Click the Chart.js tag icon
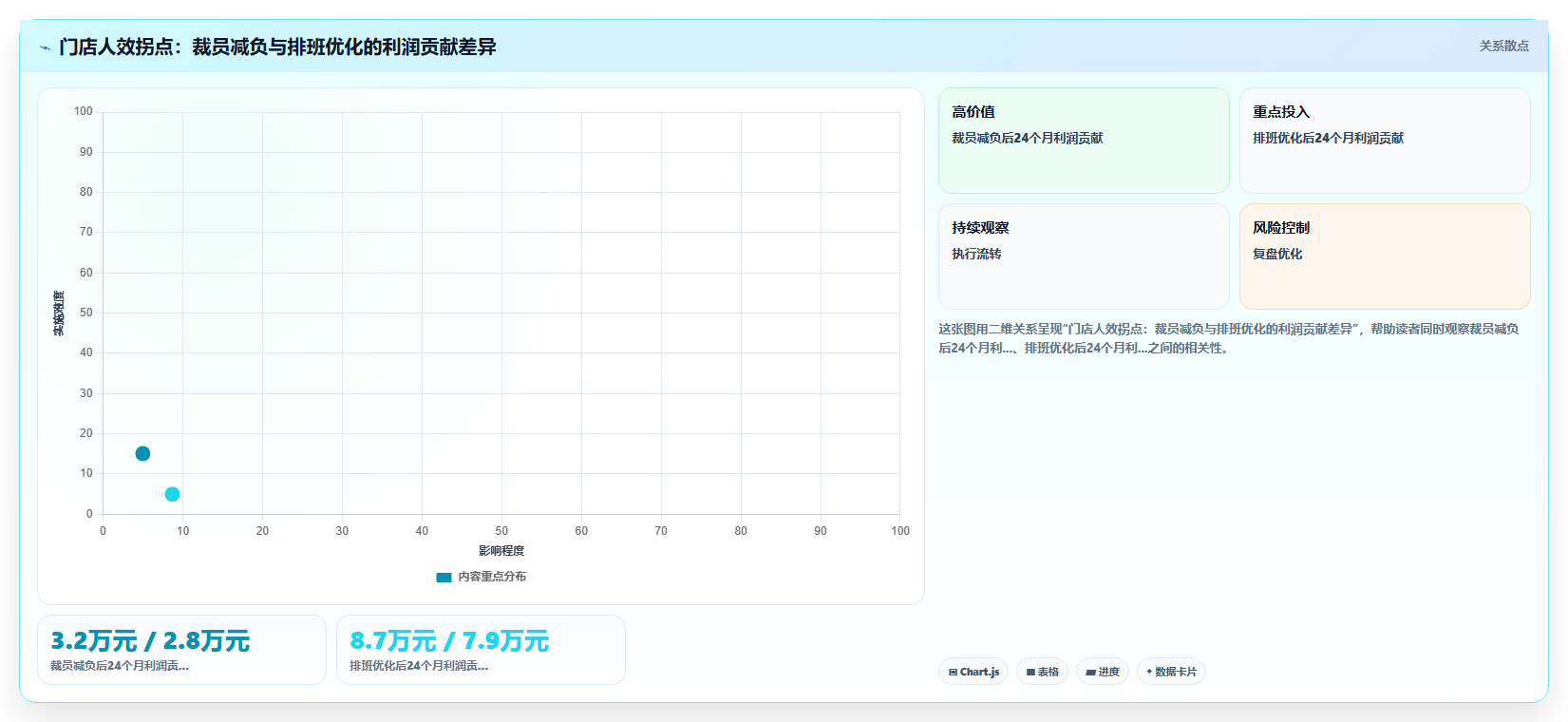The height and width of the screenshot is (722, 1568). pos(953,672)
